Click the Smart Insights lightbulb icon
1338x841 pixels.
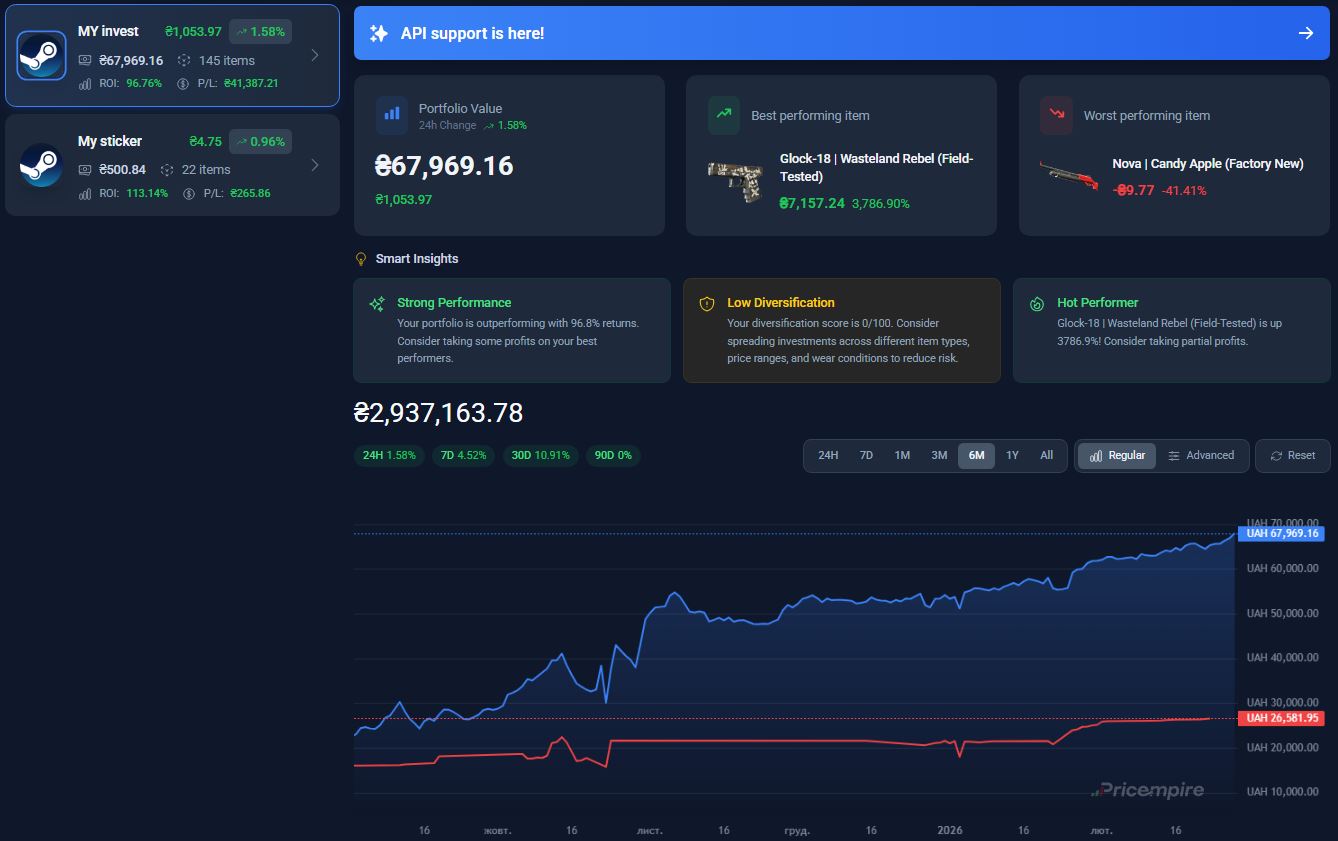pyautogui.click(x=362, y=259)
